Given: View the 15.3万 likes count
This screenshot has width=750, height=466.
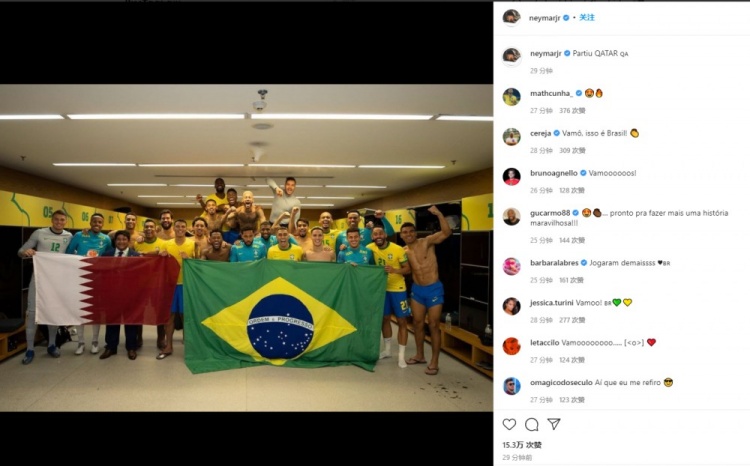Looking at the screenshot, I should 522,445.
